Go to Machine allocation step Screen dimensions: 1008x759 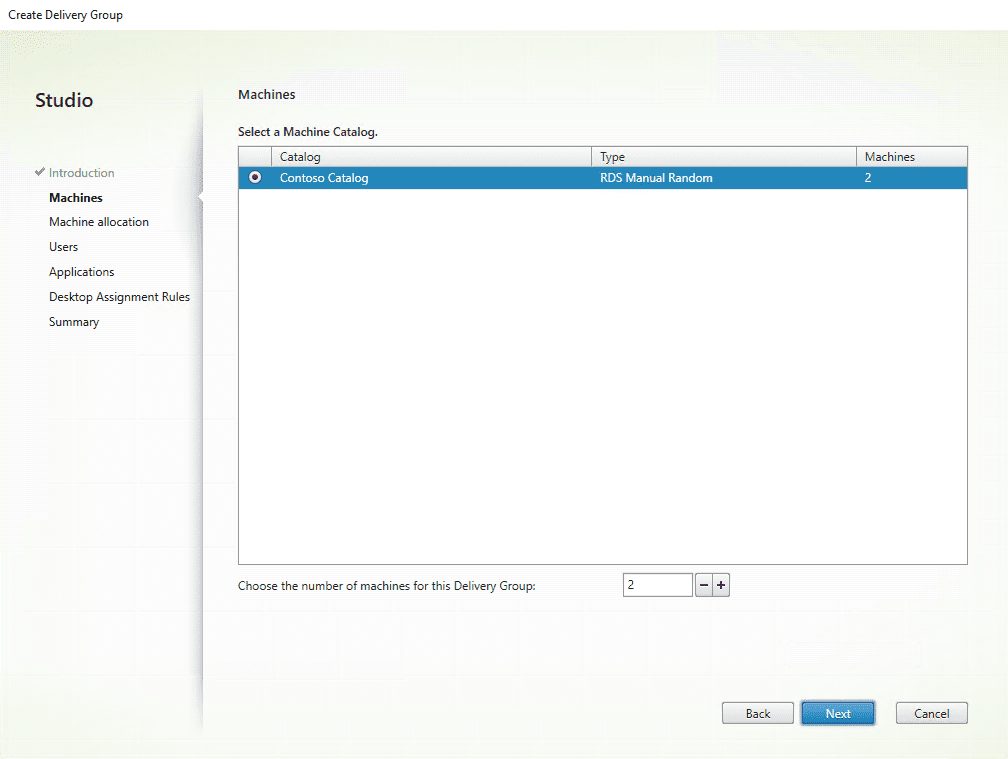pyautogui.click(x=99, y=222)
